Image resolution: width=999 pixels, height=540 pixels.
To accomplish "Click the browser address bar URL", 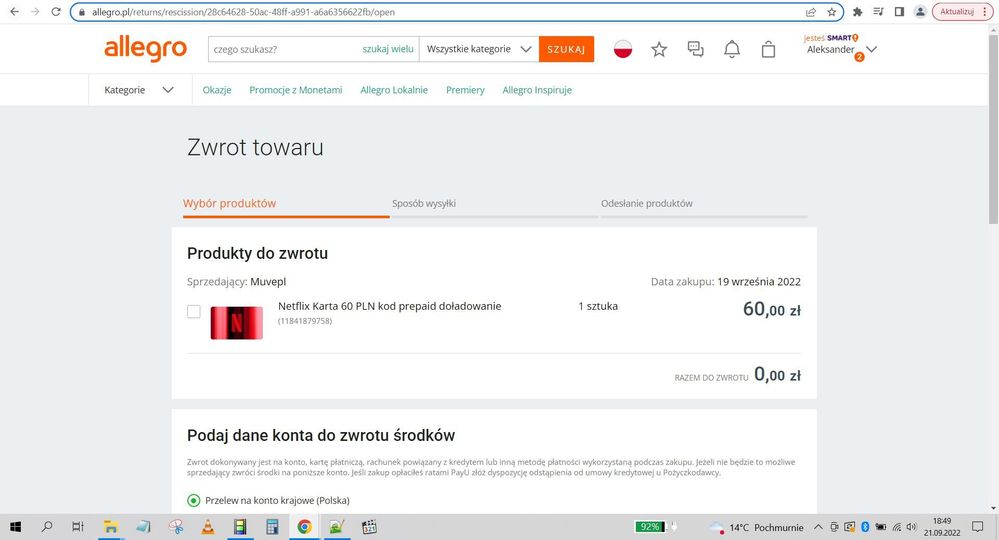I will (243, 12).
